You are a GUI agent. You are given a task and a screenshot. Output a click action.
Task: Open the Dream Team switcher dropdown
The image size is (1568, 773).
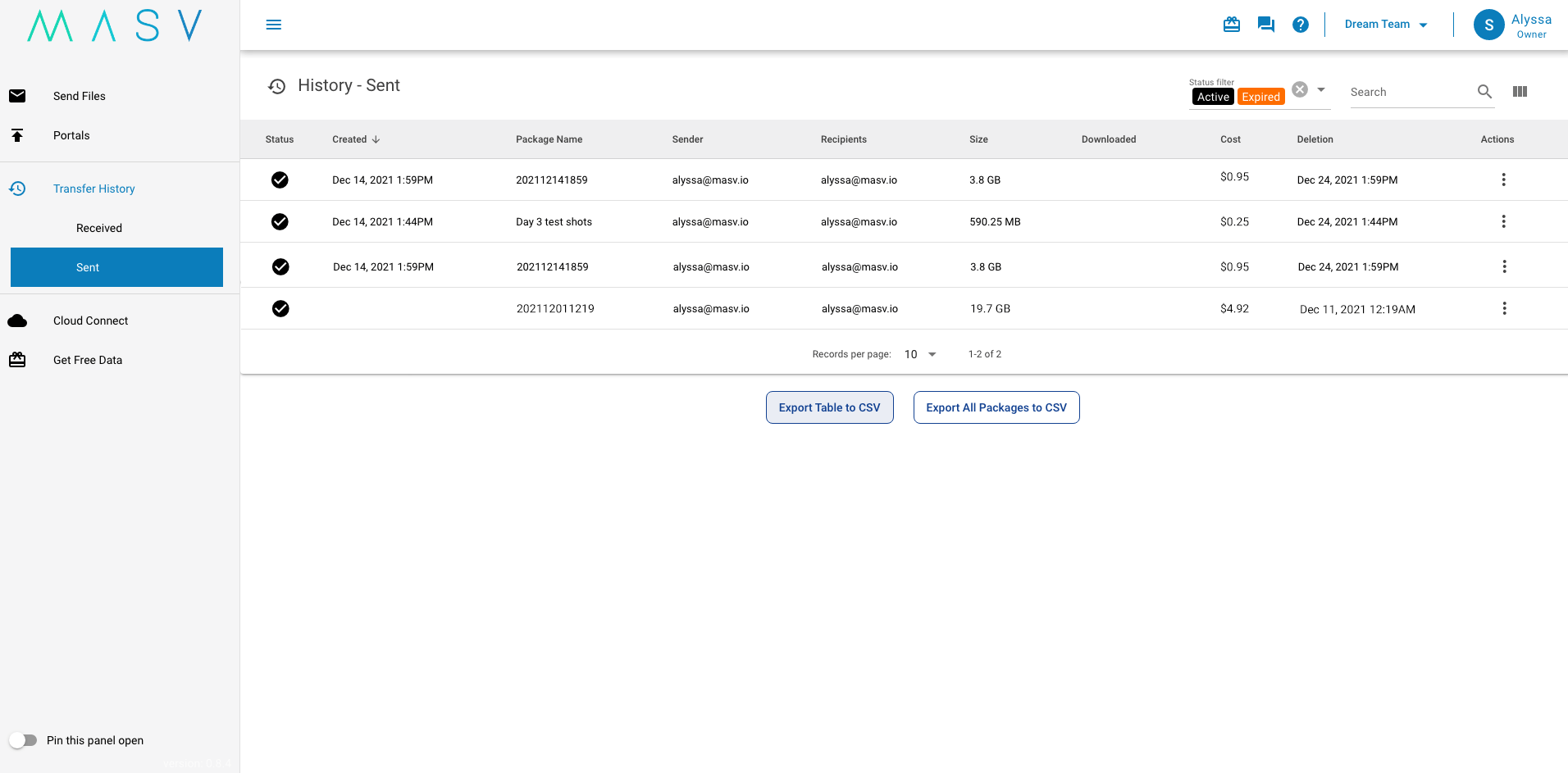[1385, 25]
